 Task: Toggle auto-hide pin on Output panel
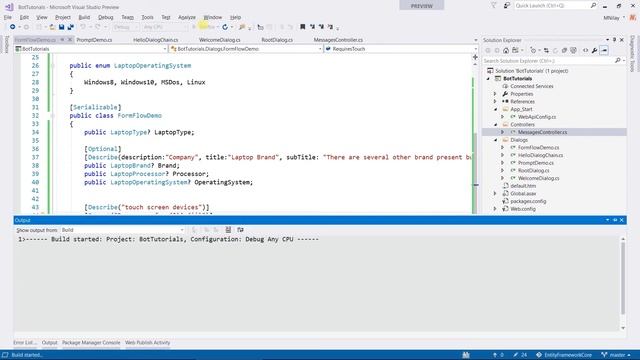[615, 220]
